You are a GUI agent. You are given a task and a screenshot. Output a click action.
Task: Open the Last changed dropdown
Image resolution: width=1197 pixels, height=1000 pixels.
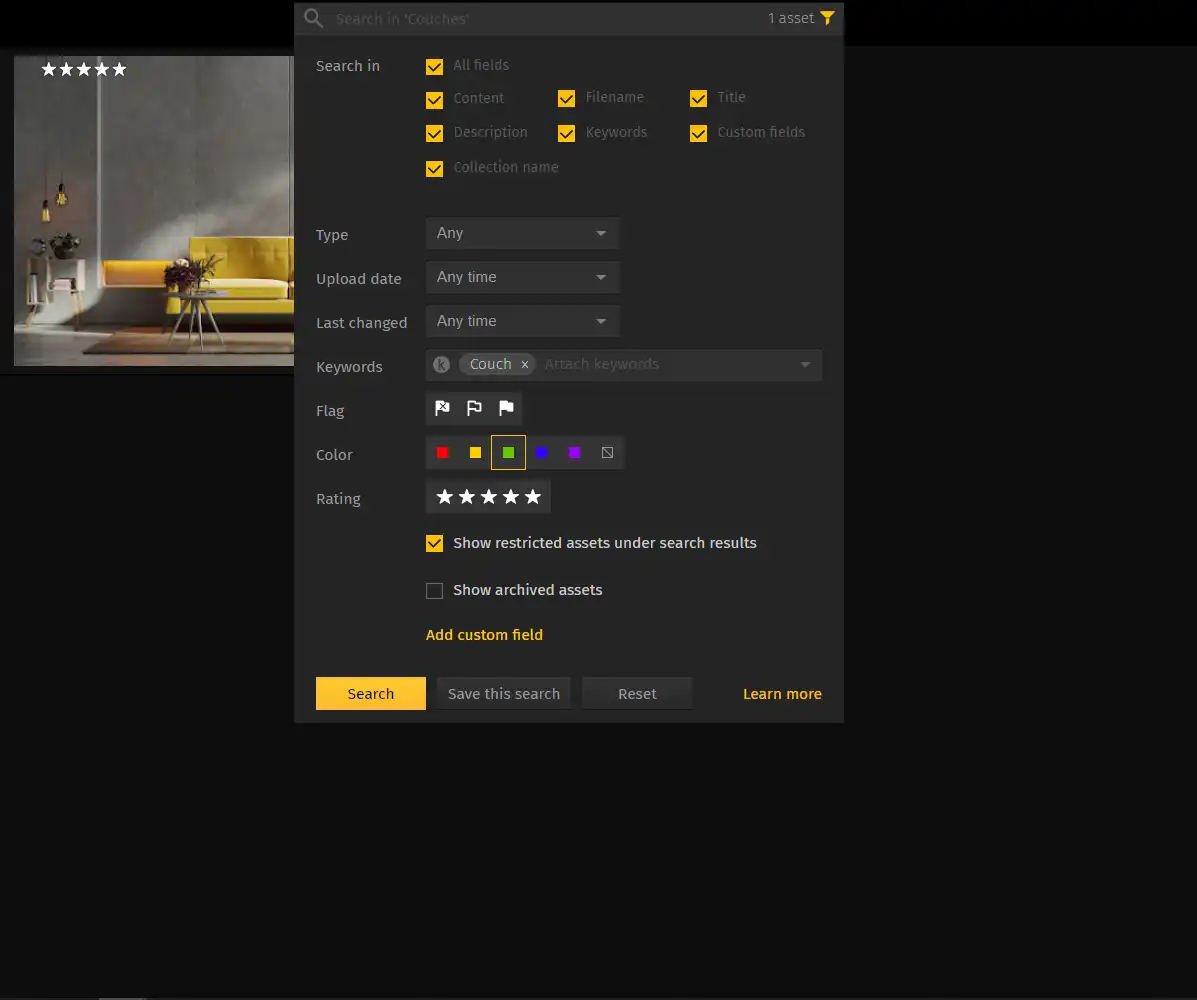522,320
